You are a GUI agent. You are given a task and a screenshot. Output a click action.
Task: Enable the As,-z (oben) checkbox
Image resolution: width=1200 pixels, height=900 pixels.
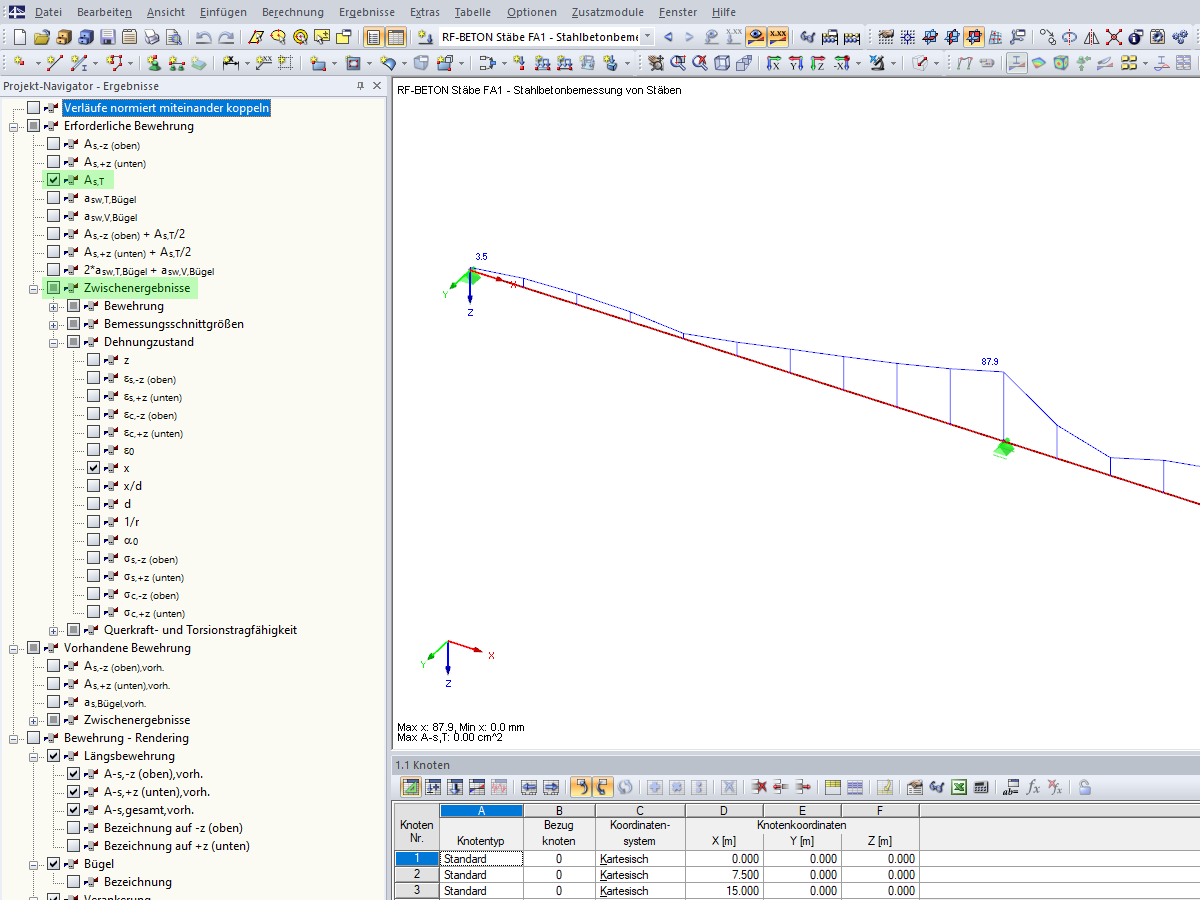click(54, 144)
